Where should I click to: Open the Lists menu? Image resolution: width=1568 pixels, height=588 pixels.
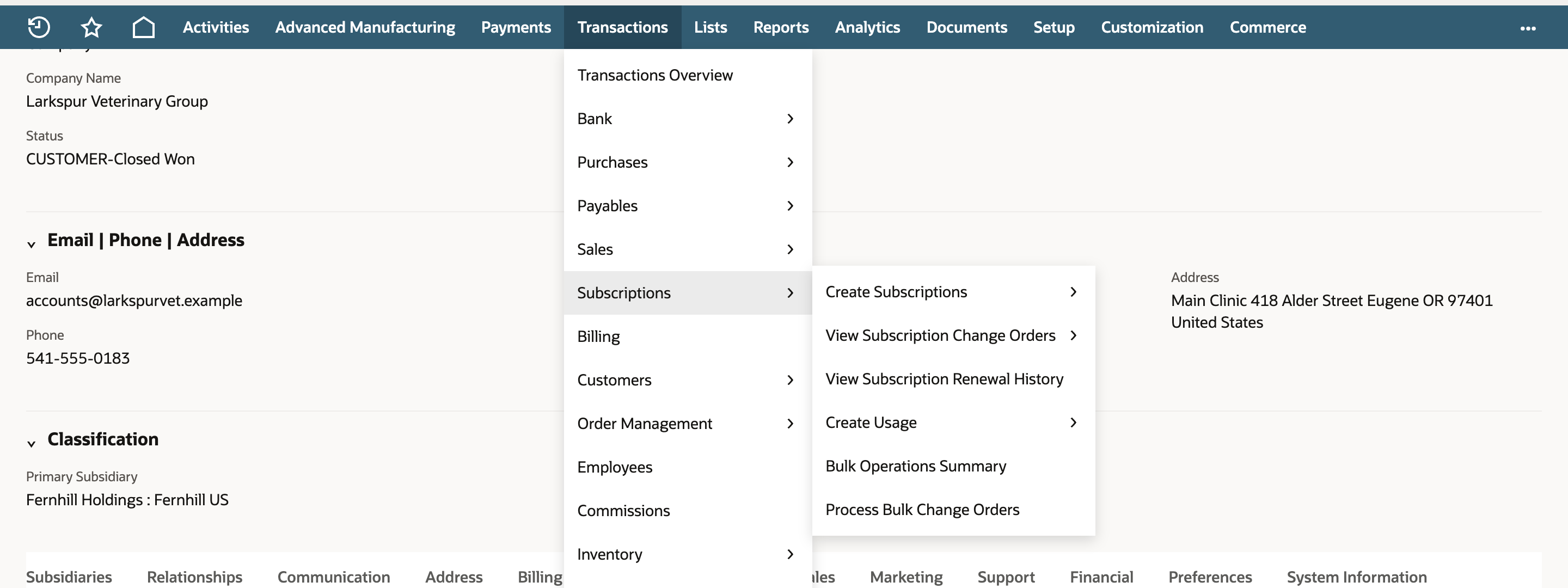click(x=710, y=27)
